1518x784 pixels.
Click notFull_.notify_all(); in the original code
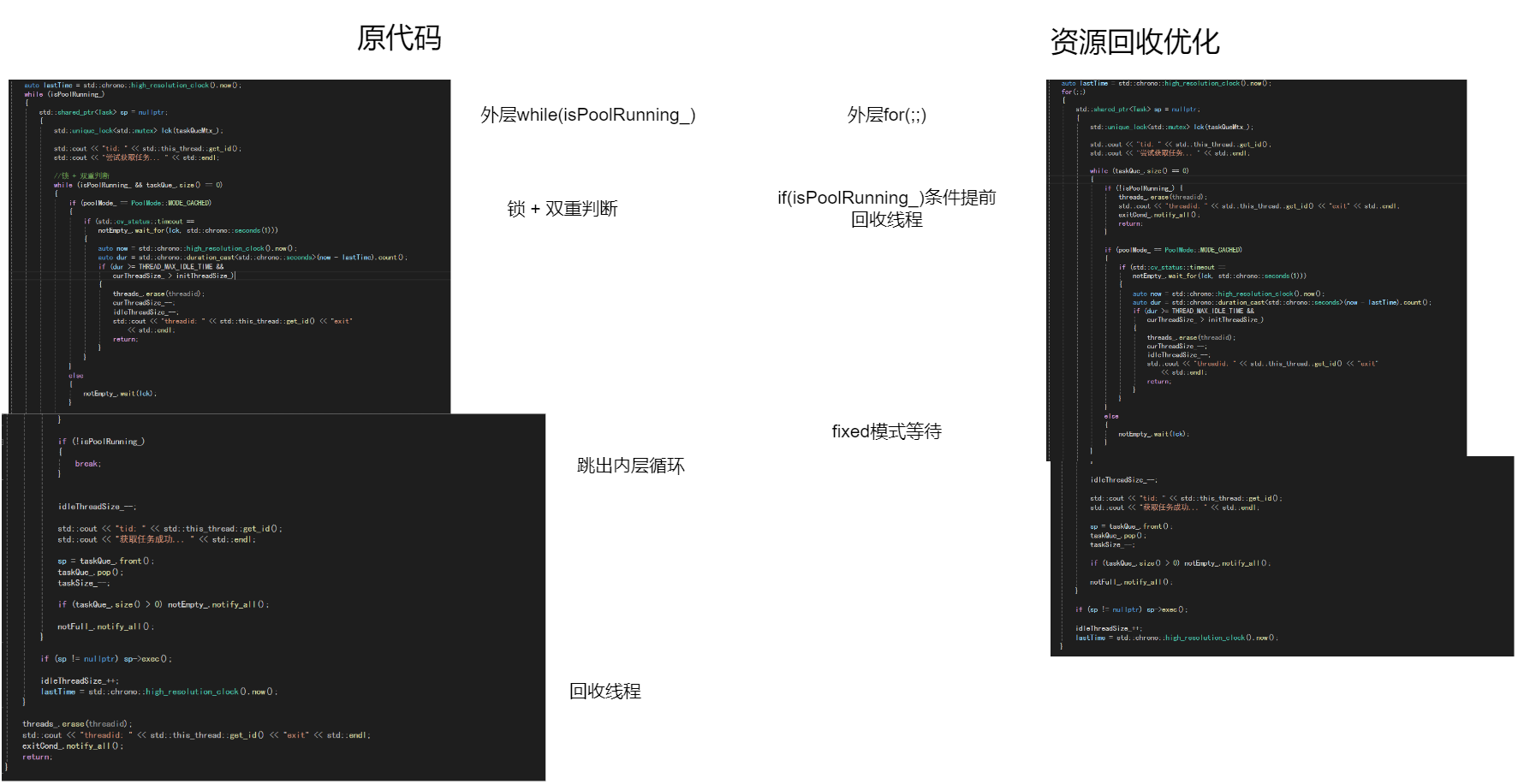(x=106, y=627)
